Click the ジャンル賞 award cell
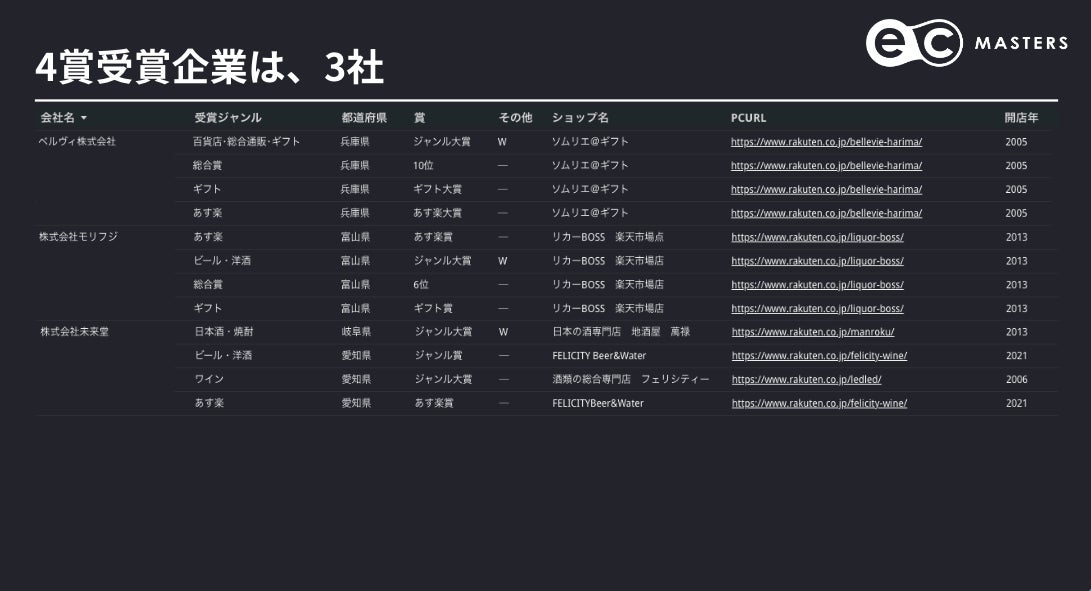1091x591 pixels. coord(438,356)
